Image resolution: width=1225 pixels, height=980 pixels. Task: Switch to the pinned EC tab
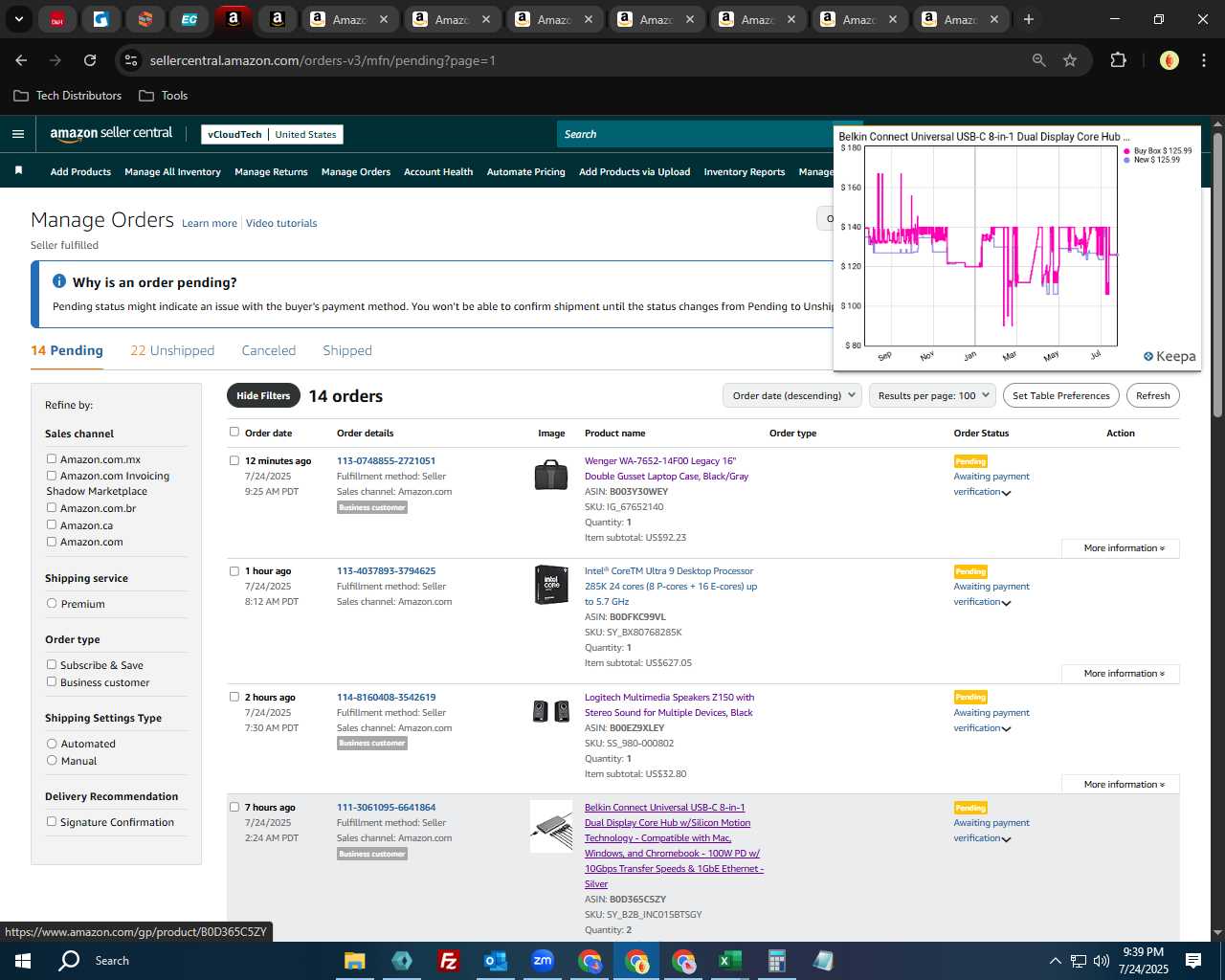pos(189,19)
